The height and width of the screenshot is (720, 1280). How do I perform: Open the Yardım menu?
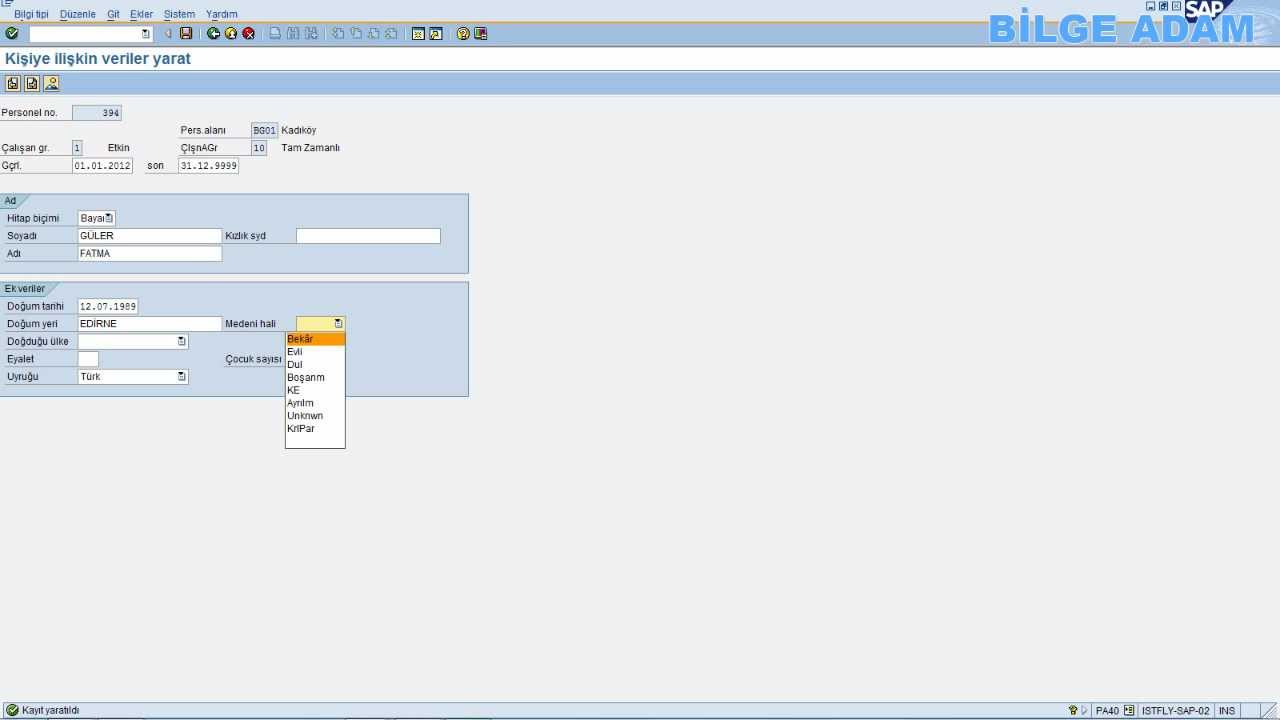tap(222, 15)
